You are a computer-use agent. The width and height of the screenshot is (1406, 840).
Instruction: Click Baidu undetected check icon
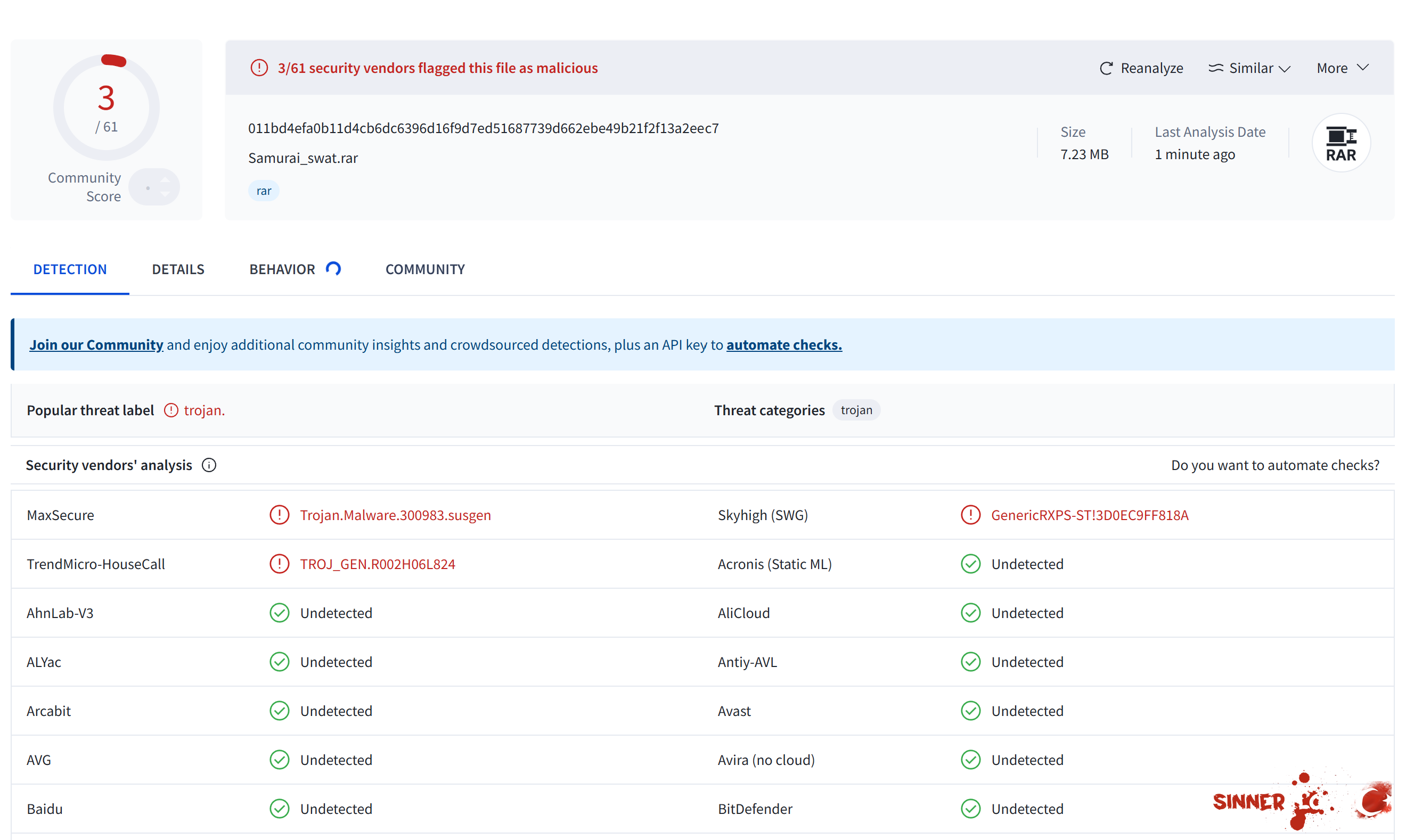pyautogui.click(x=279, y=808)
